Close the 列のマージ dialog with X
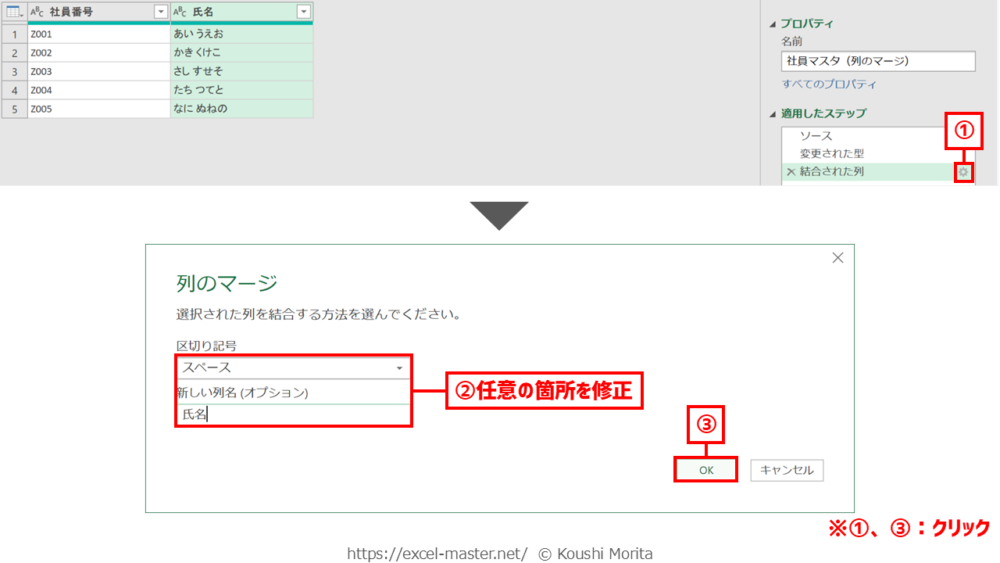 tap(838, 258)
